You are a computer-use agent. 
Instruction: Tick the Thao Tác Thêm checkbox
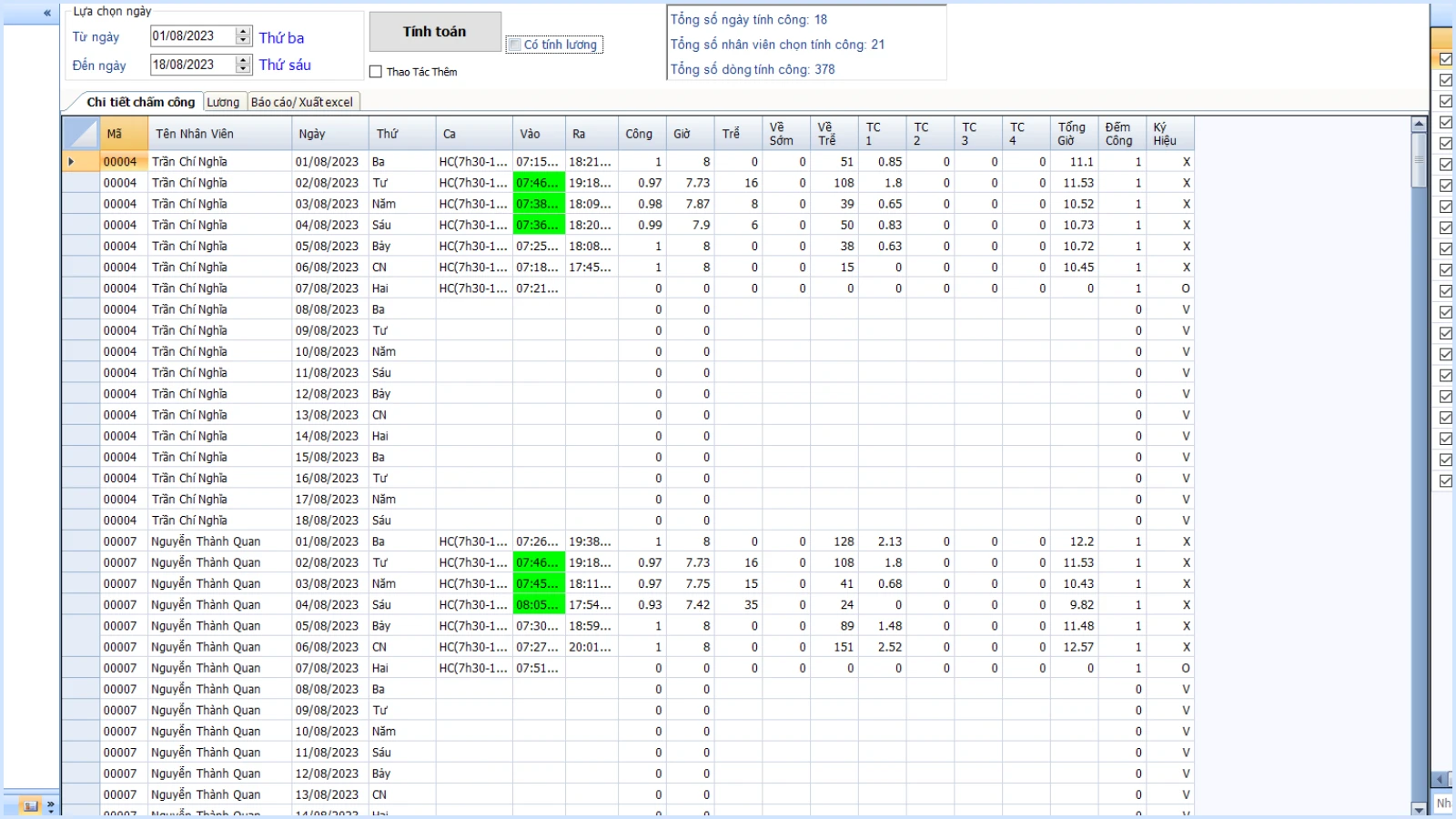coord(376,72)
